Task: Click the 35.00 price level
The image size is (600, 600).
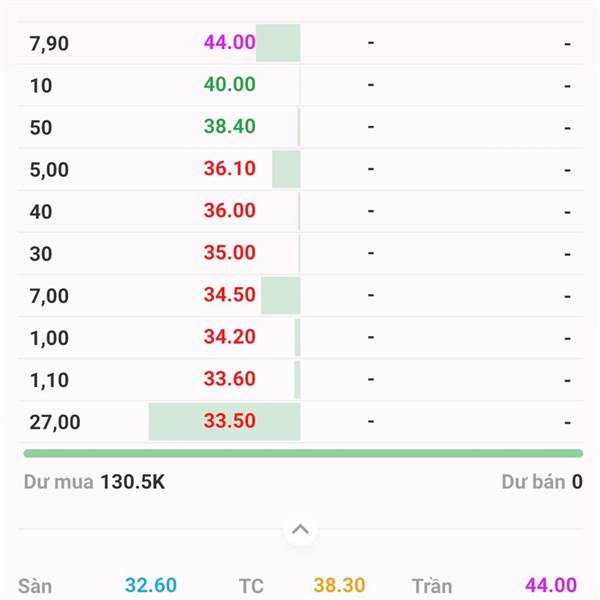Action: (230, 253)
